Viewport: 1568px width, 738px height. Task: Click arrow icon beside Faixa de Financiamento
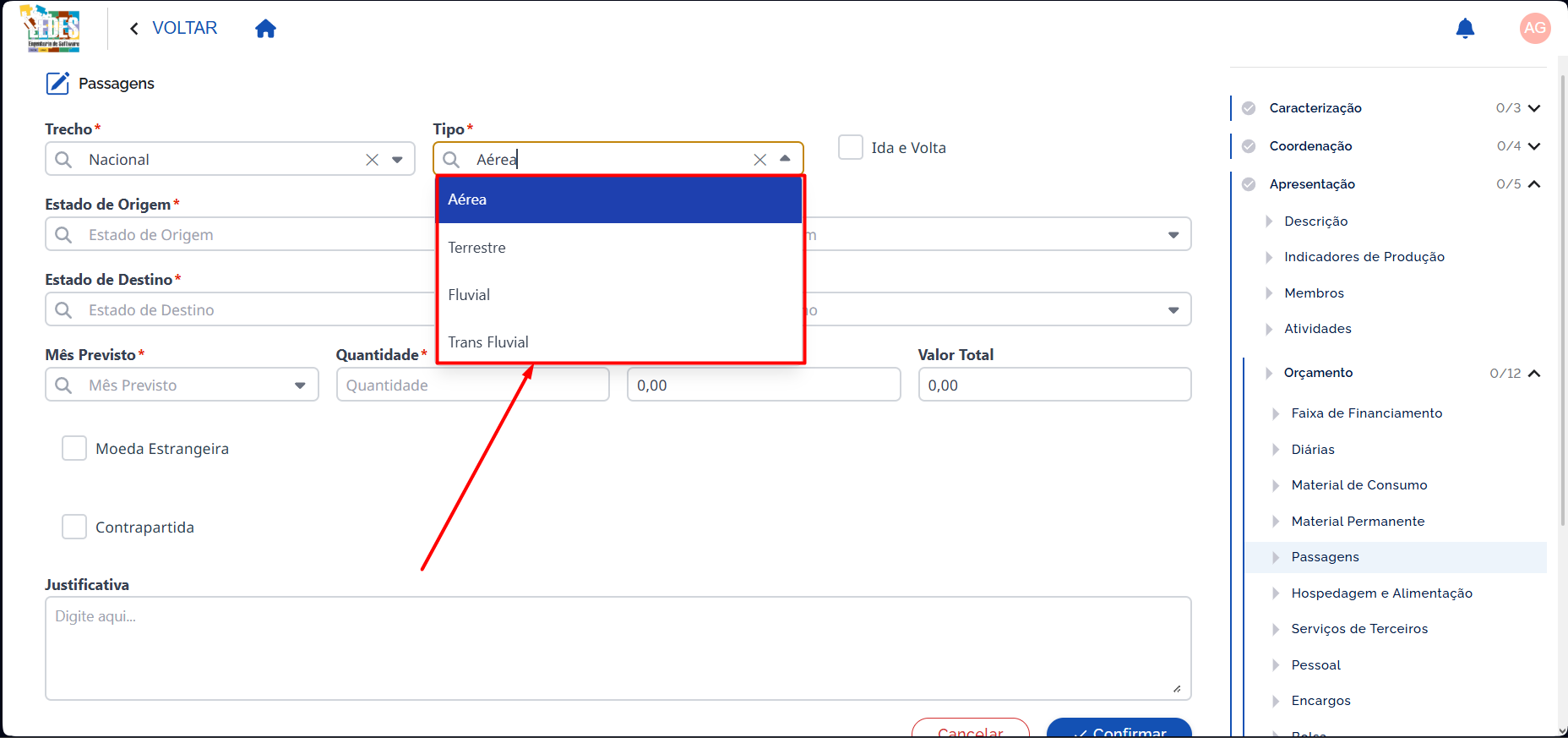pyautogui.click(x=1276, y=413)
